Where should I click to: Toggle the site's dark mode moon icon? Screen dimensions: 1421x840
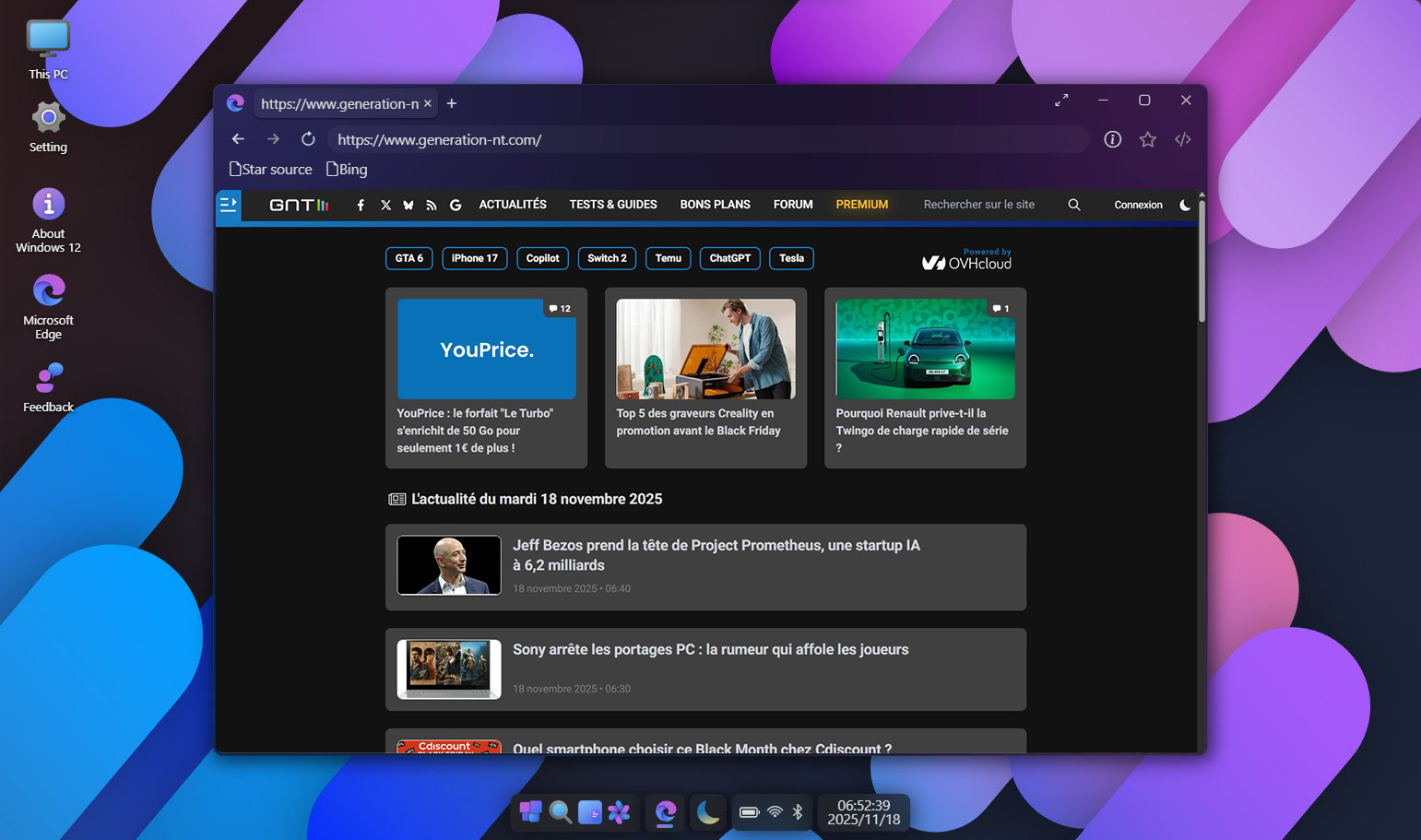click(x=1185, y=205)
